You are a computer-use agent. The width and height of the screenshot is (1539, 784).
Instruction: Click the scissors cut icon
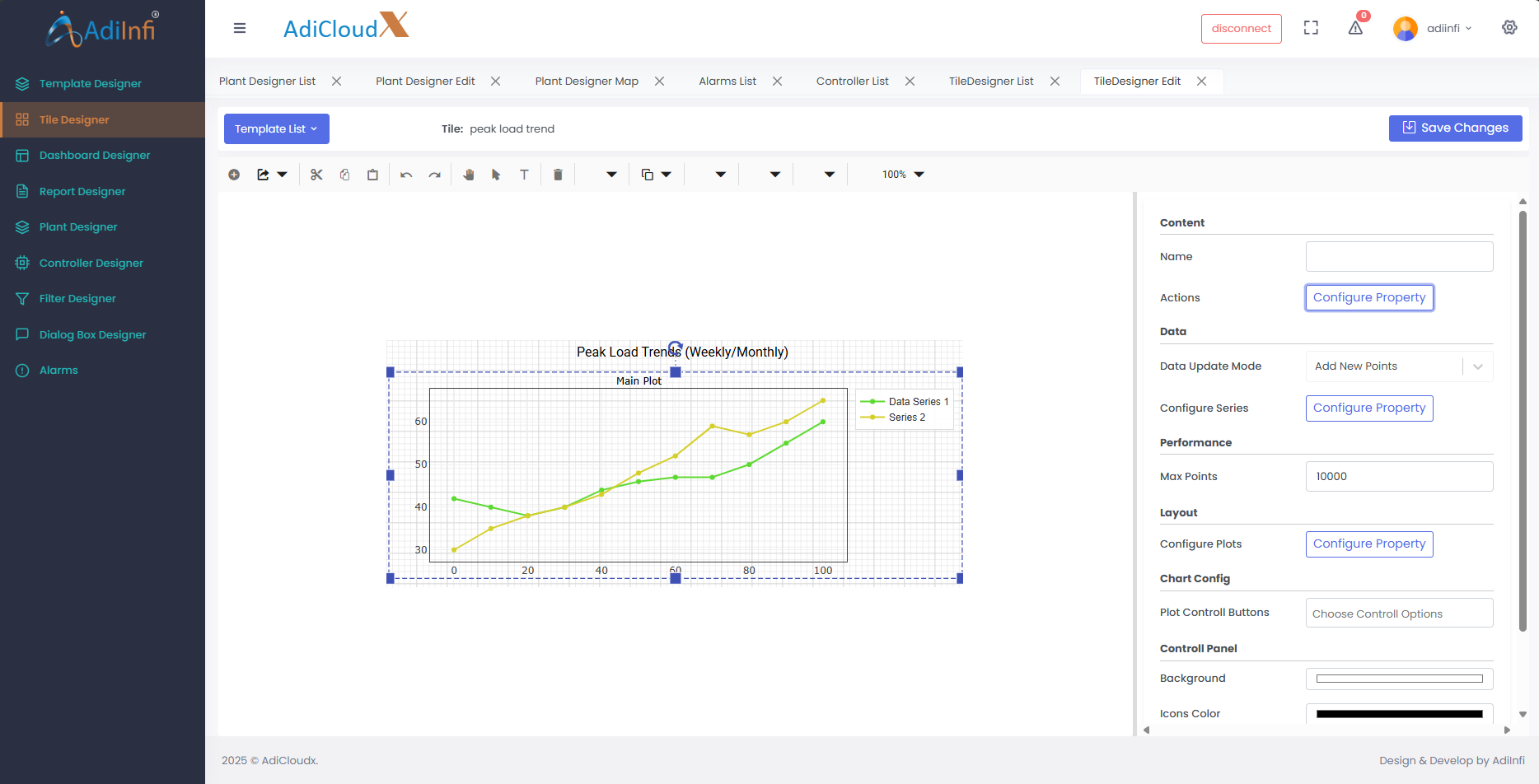point(316,175)
